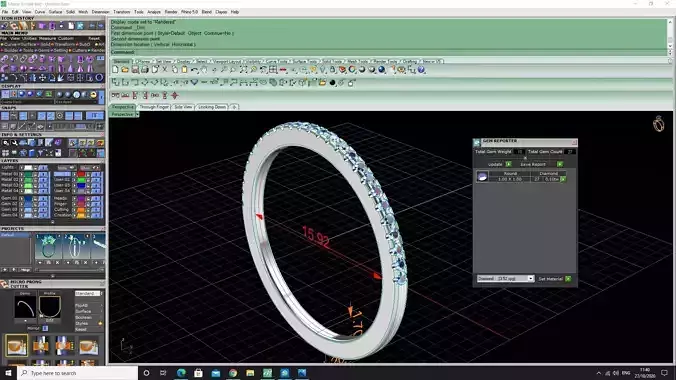Screen dimensions: 676x380
Task: Toggle the Mirror checkbox in Micro Prong Cutter
Action: pos(45,328)
